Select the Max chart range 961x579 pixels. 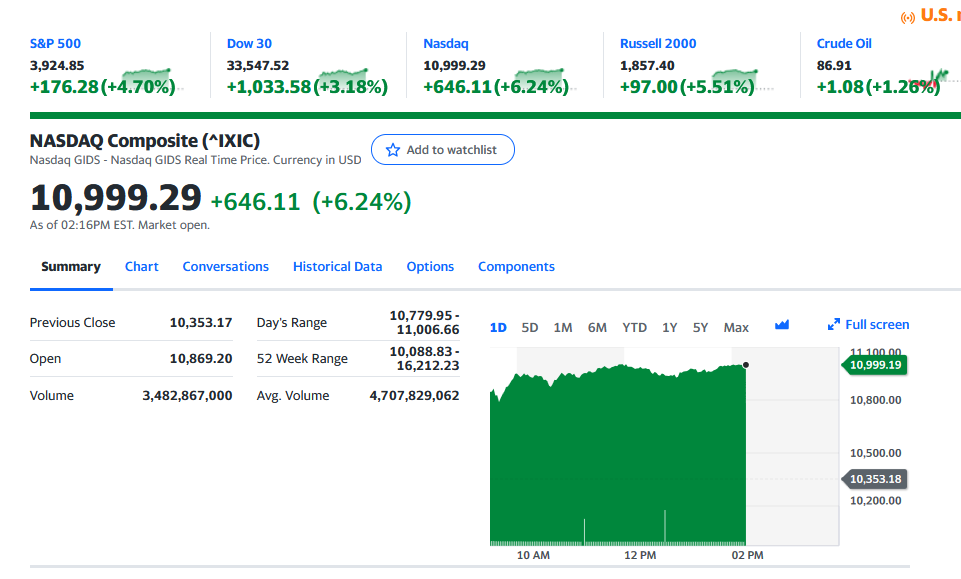736,328
